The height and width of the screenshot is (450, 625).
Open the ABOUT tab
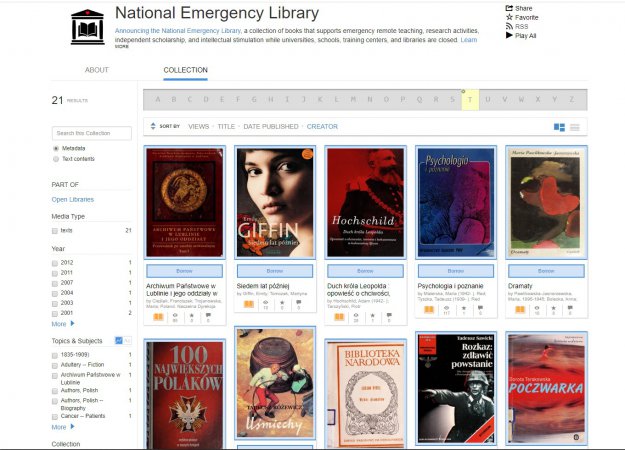(97, 70)
